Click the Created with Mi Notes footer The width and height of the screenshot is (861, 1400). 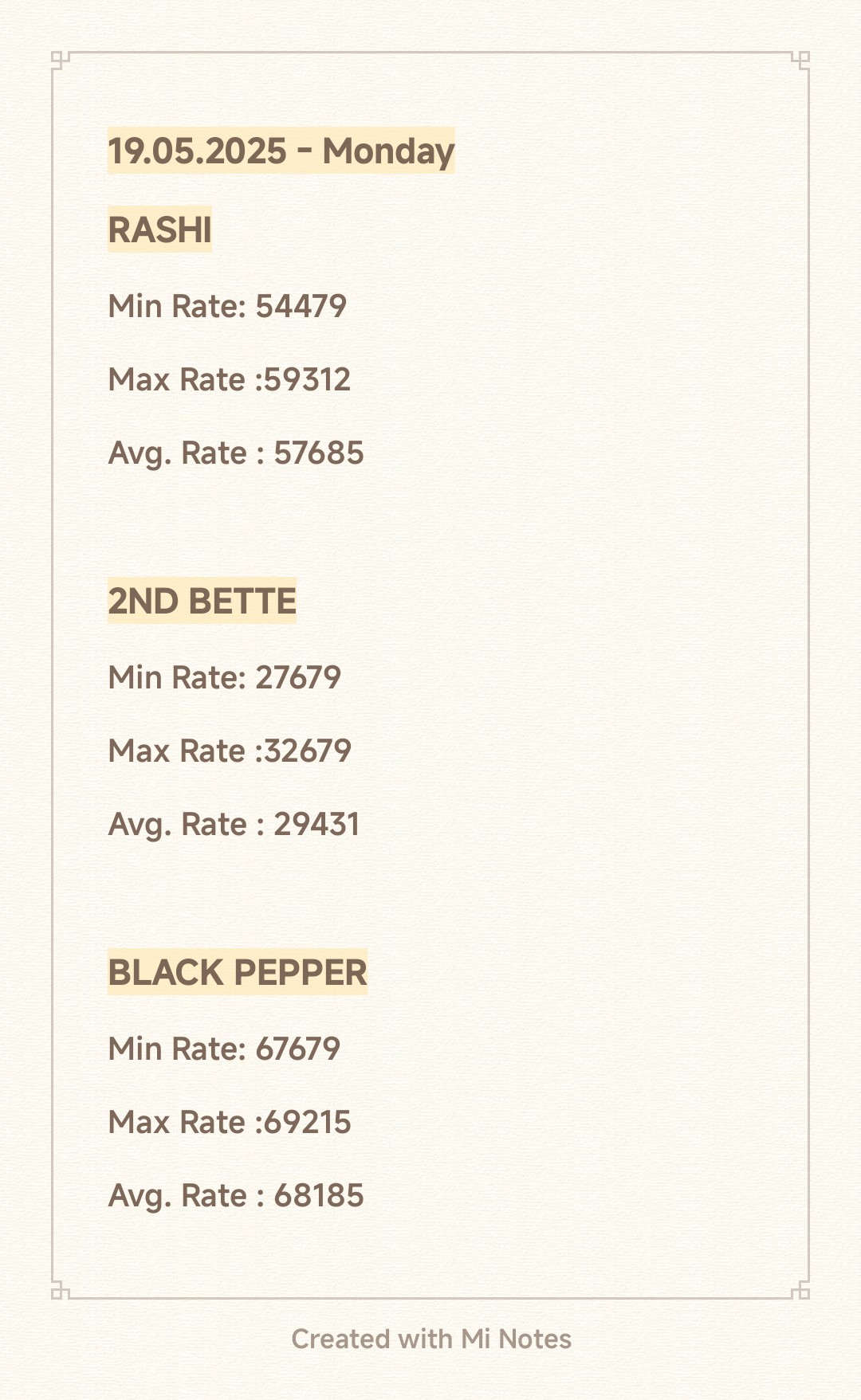click(x=431, y=1339)
